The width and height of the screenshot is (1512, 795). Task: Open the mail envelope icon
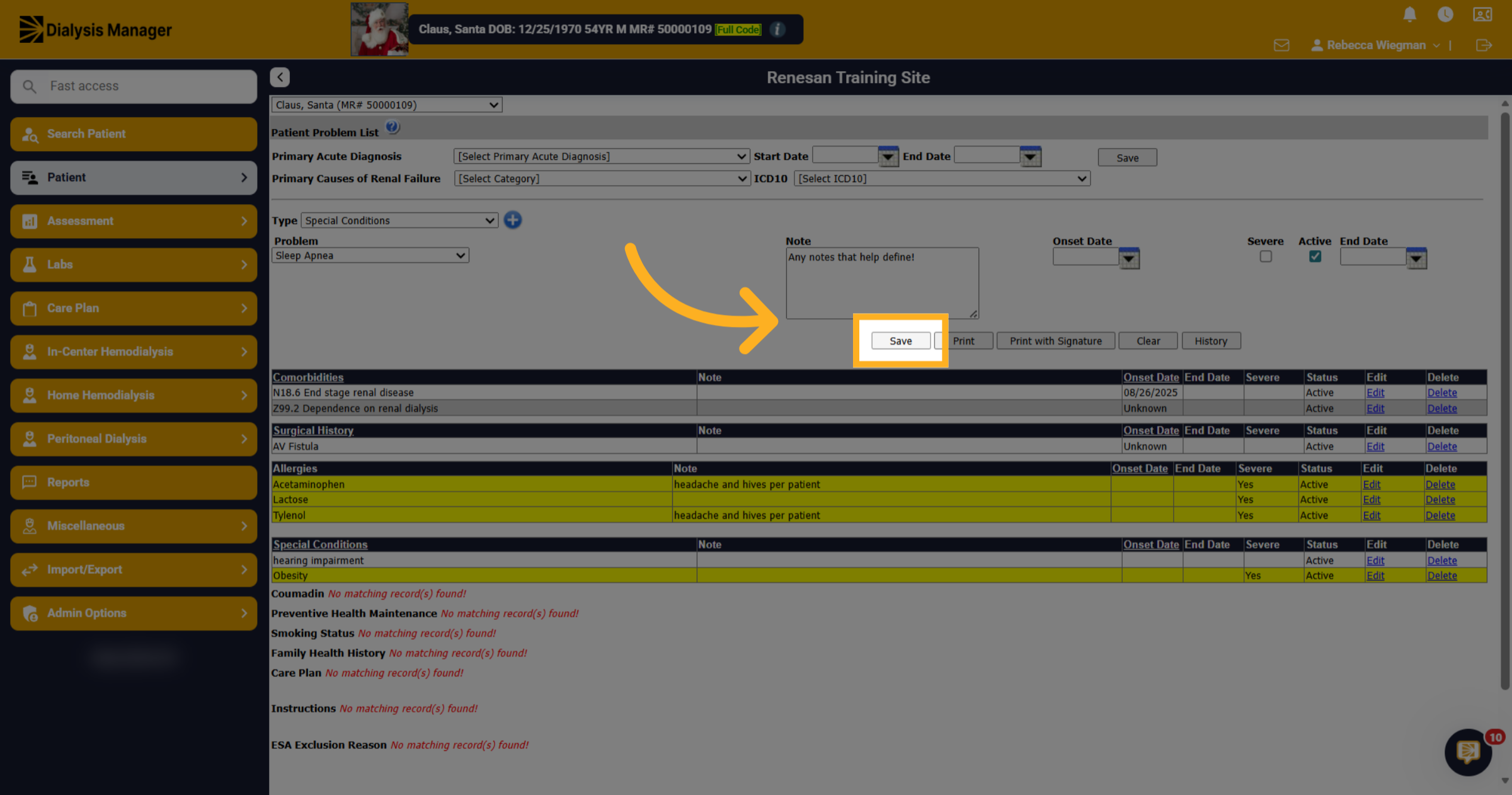pos(1281,45)
